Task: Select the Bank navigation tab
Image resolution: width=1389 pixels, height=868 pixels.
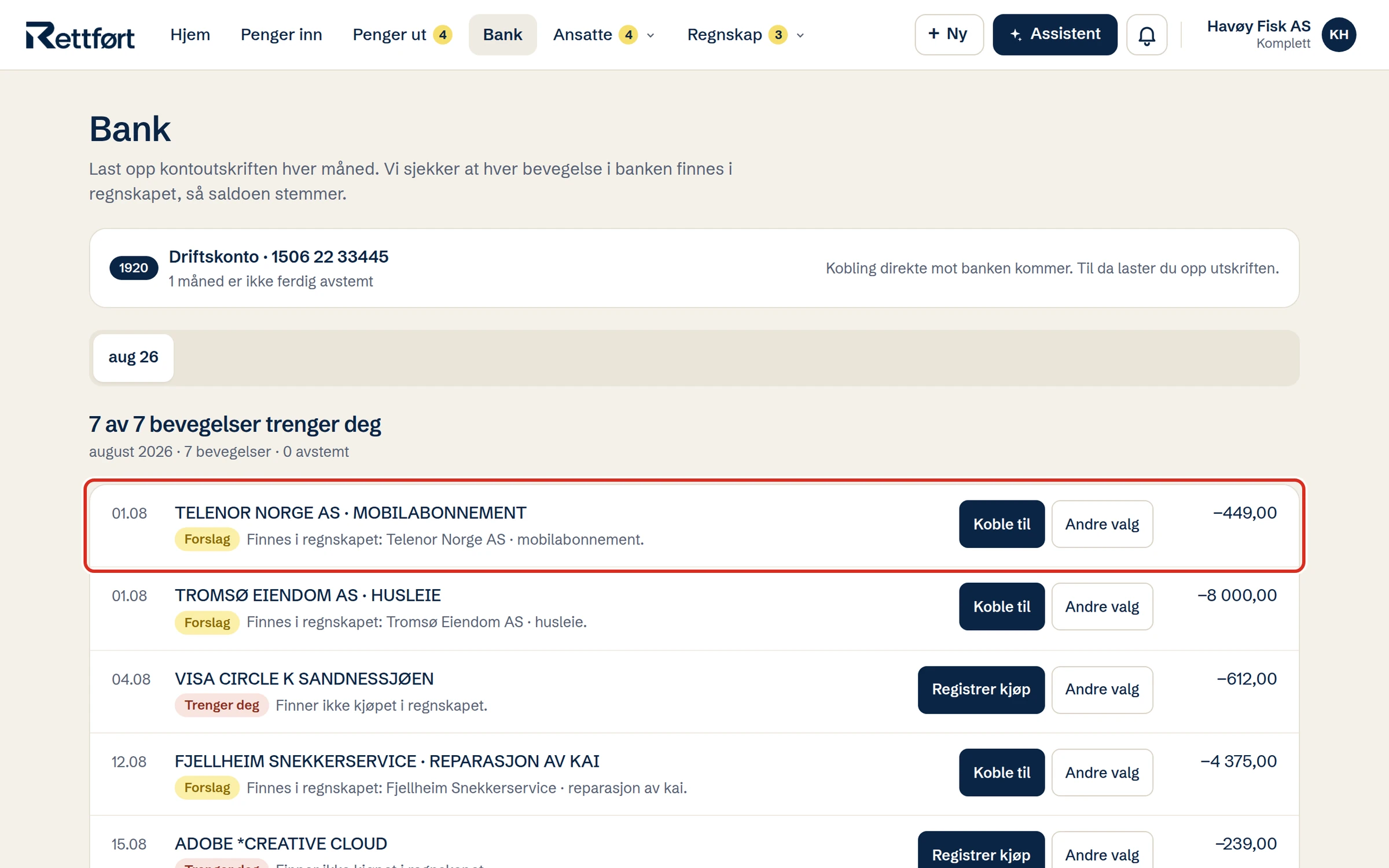Action: 502,35
